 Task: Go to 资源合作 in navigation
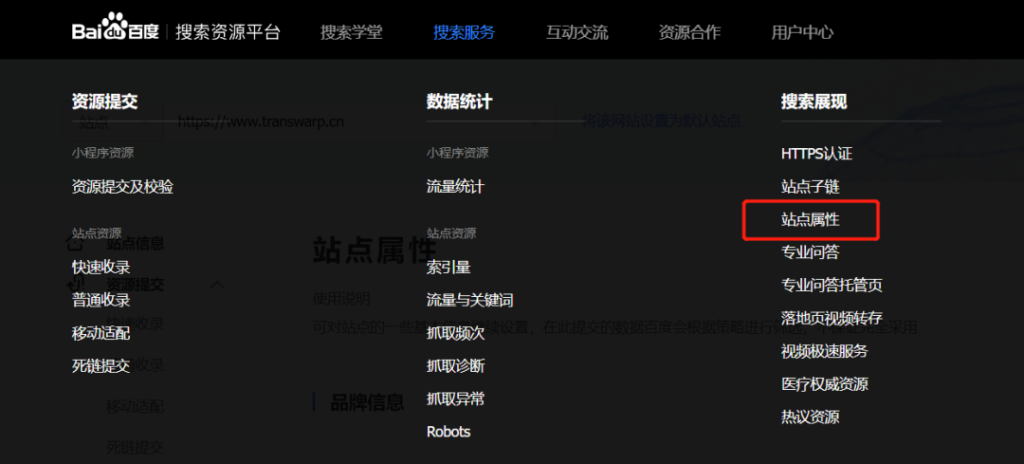pos(690,32)
